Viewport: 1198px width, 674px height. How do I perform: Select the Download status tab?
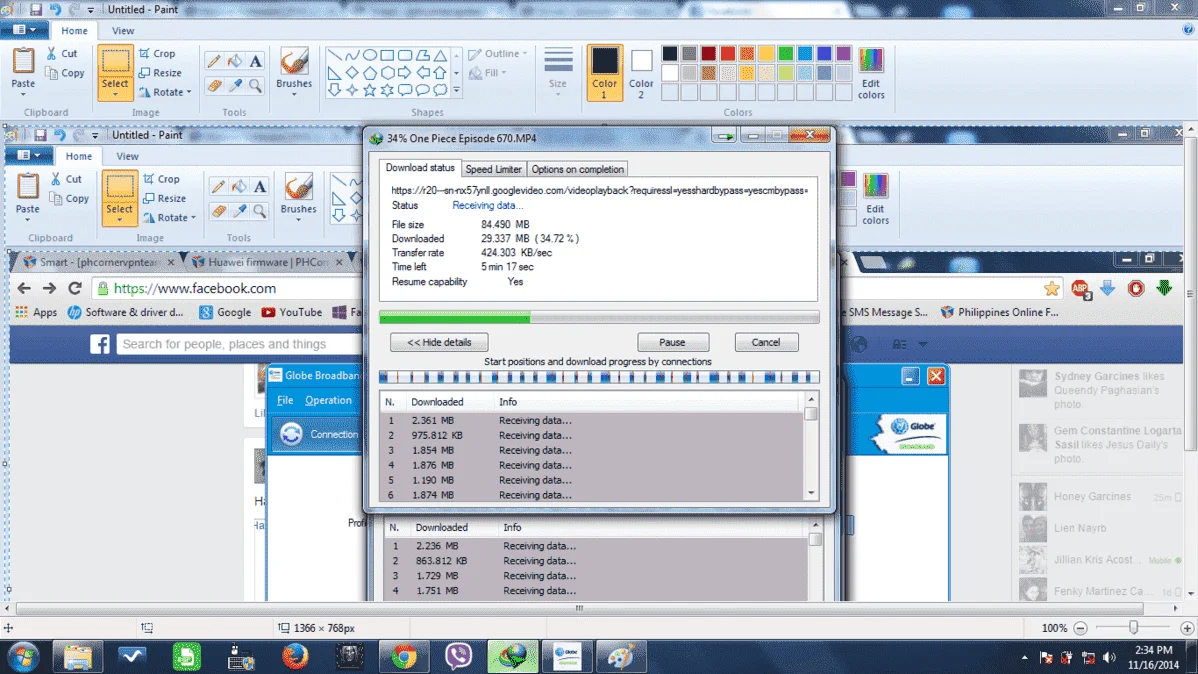click(419, 167)
